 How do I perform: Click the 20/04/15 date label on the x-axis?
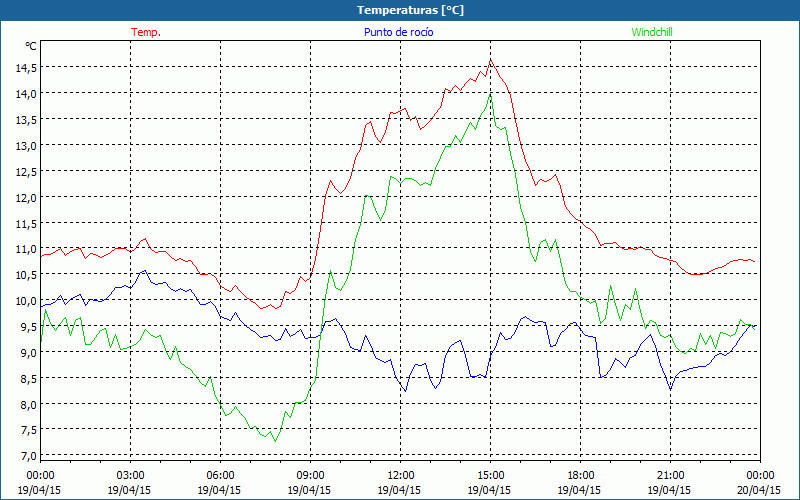click(x=759, y=490)
